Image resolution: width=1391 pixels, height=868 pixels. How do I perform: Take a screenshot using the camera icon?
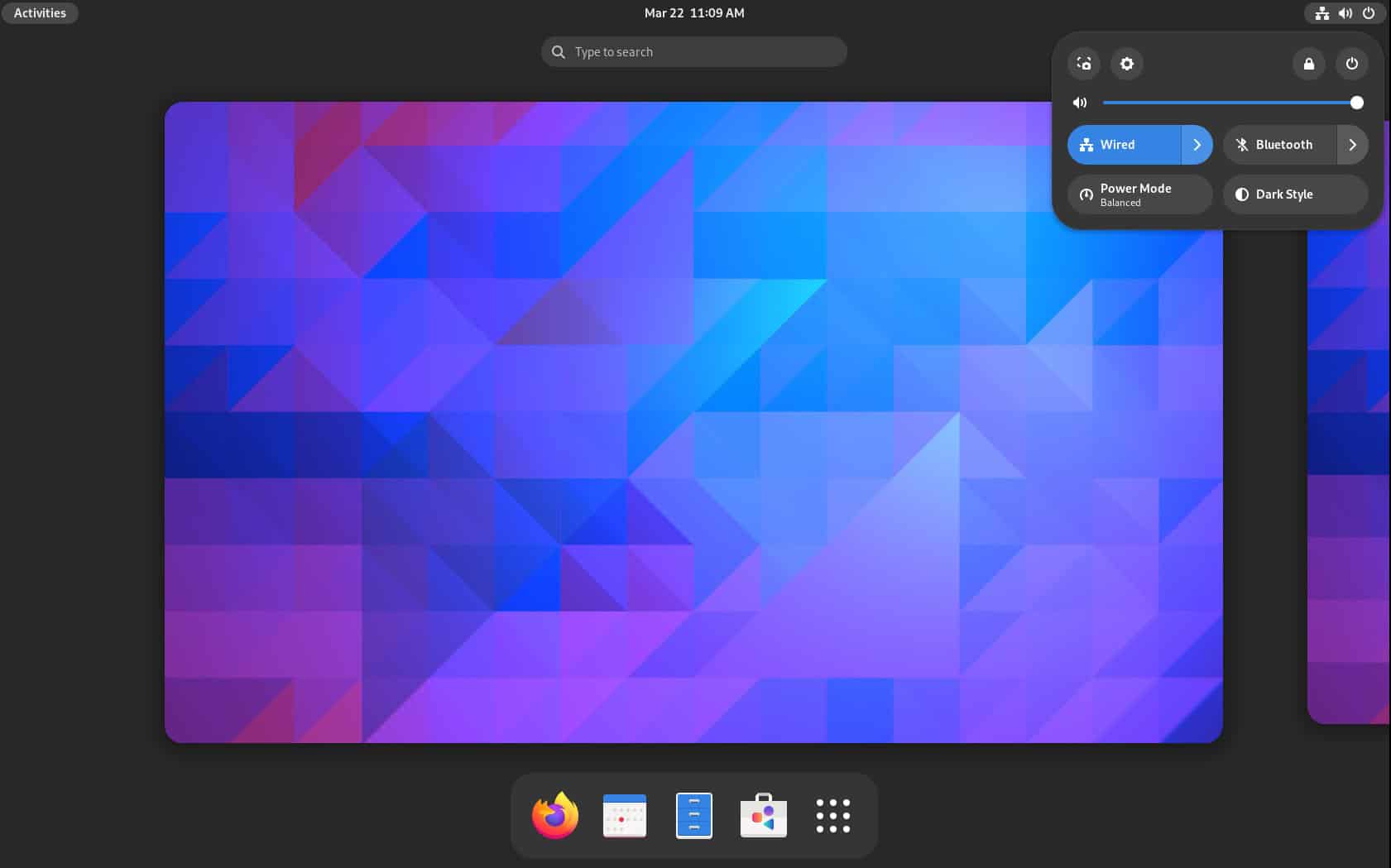tap(1083, 64)
